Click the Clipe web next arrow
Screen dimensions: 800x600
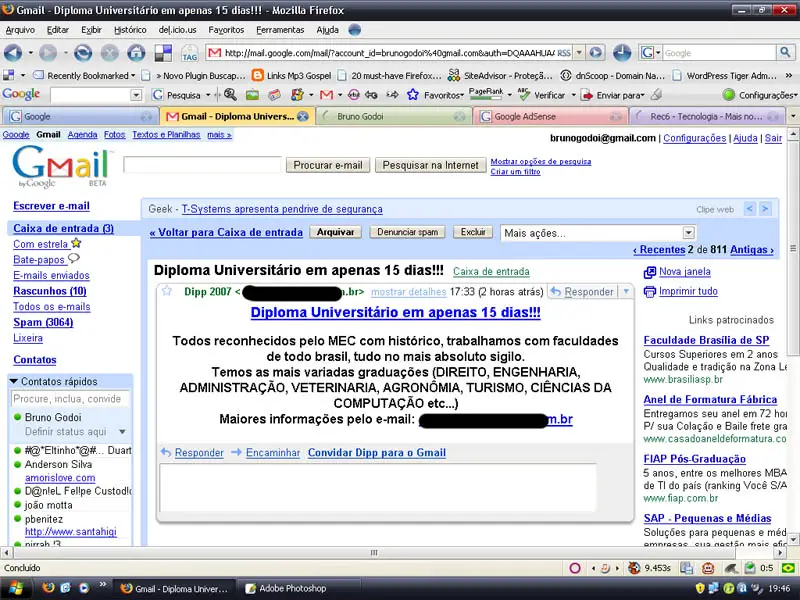point(764,209)
